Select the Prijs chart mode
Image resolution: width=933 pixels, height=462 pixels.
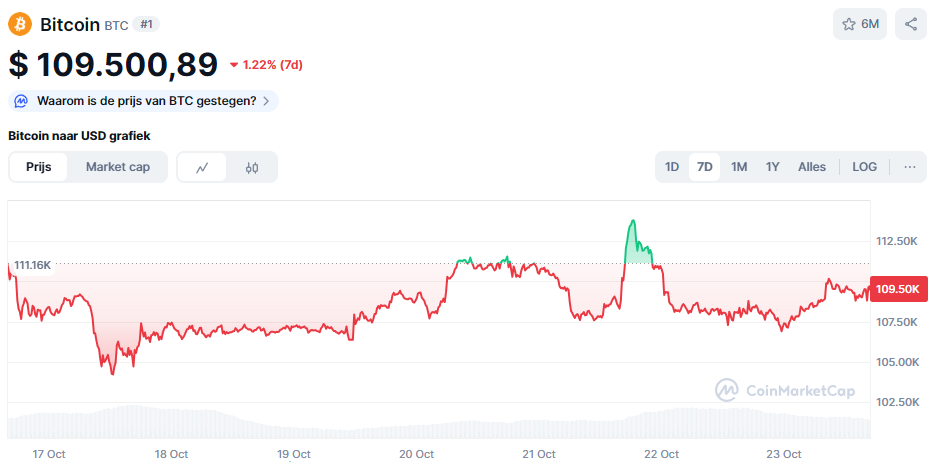tap(39, 167)
